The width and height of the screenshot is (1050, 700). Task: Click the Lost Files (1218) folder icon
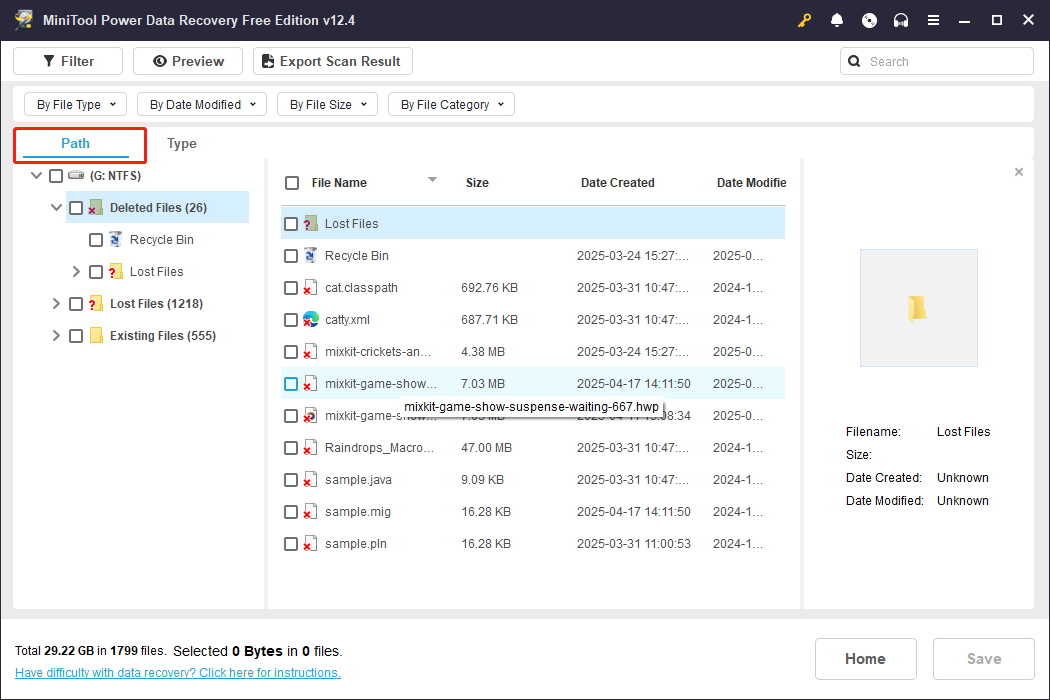pos(96,303)
